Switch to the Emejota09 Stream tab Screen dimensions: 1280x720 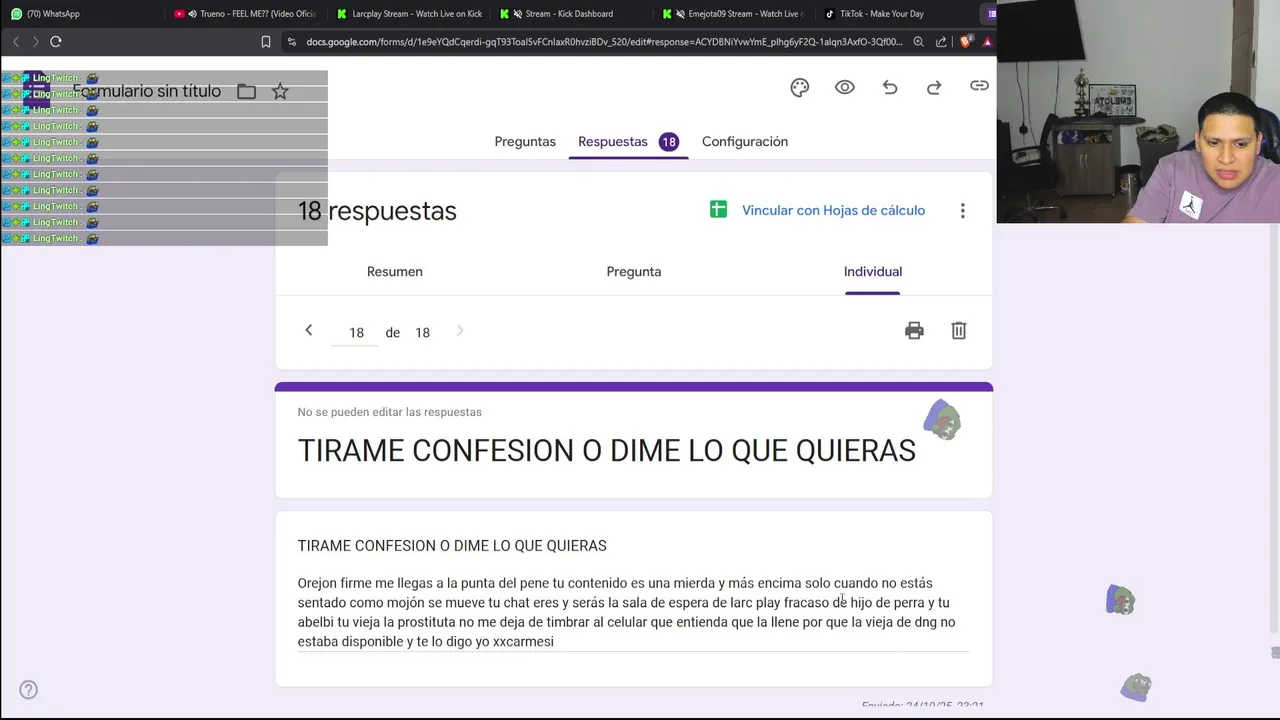click(x=735, y=14)
